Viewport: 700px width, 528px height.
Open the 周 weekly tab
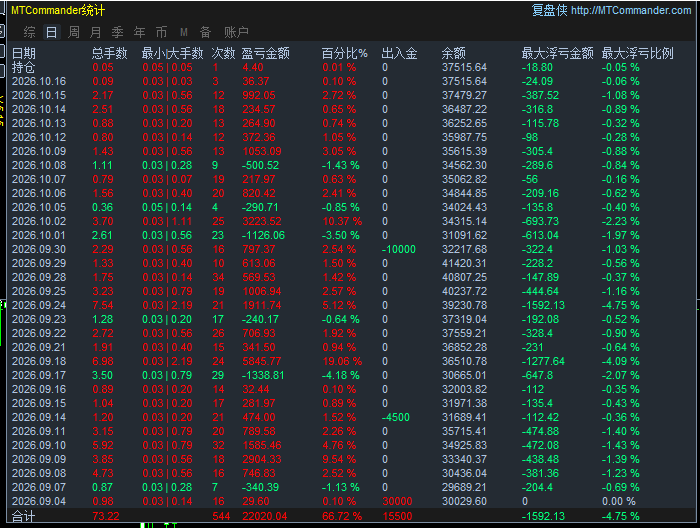click(74, 32)
